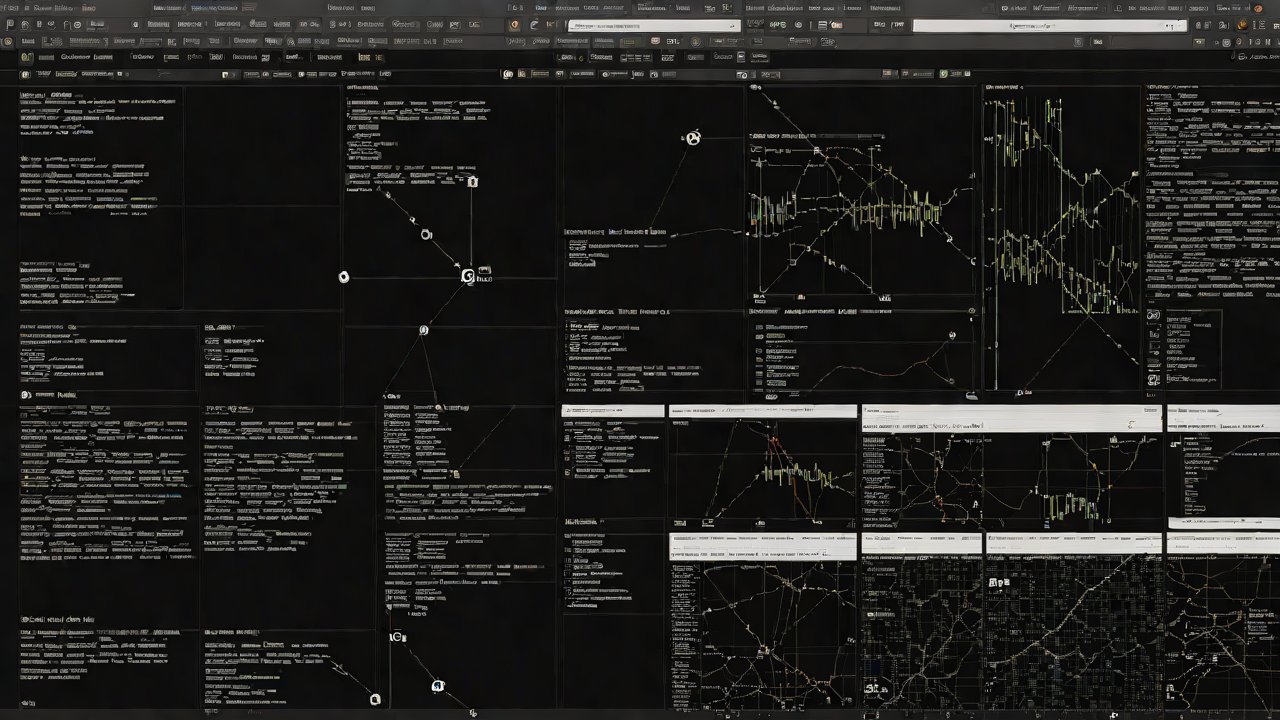Expand the dropdown at right end of wide white field
1280x720 pixels.
[1178, 26]
